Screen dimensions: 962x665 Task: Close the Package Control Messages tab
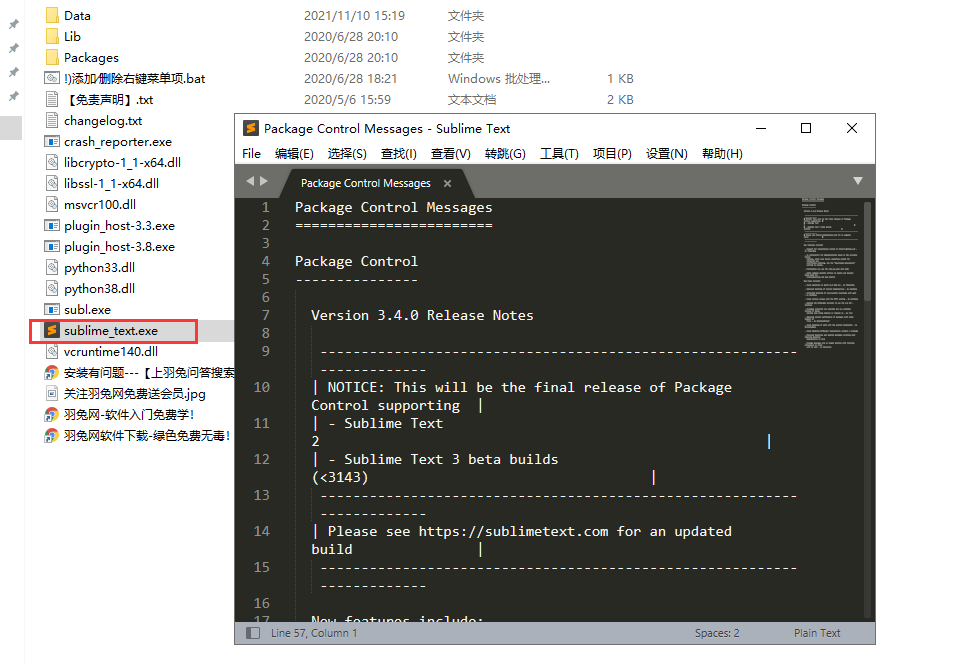[x=447, y=183]
